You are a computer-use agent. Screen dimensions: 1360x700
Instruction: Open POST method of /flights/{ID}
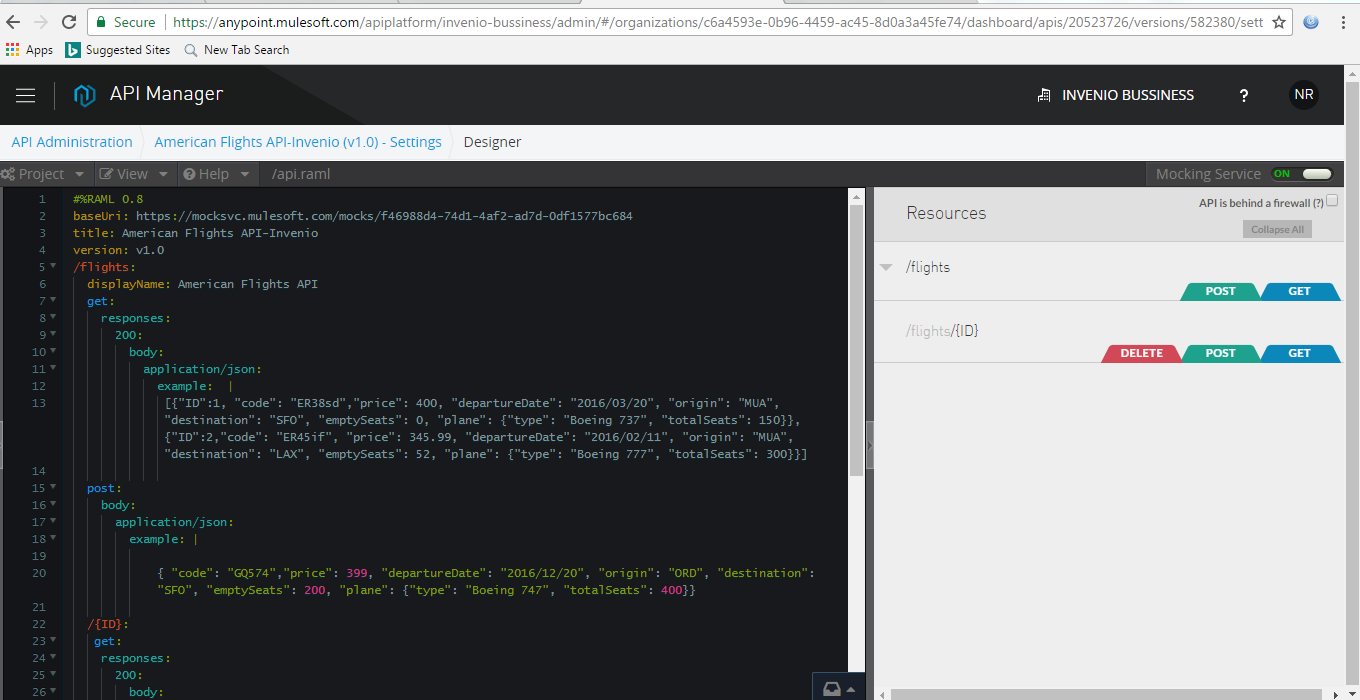1220,353
